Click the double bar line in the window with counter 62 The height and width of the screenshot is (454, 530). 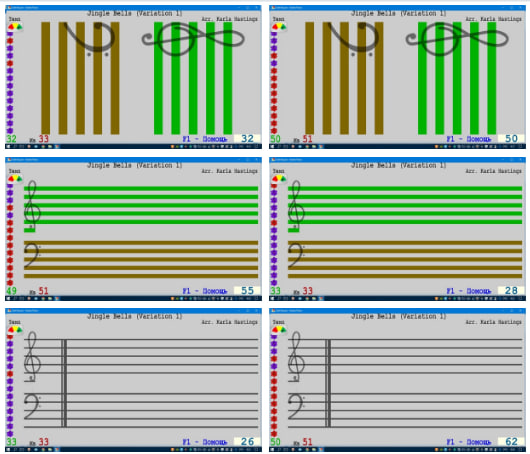328,383
